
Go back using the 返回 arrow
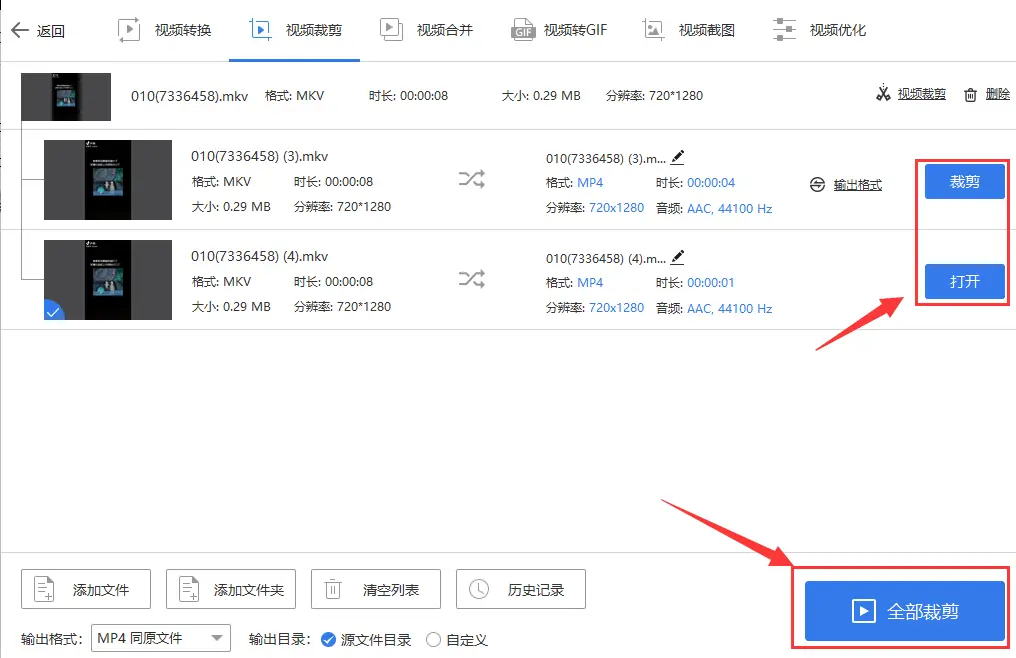coord(38,30)
